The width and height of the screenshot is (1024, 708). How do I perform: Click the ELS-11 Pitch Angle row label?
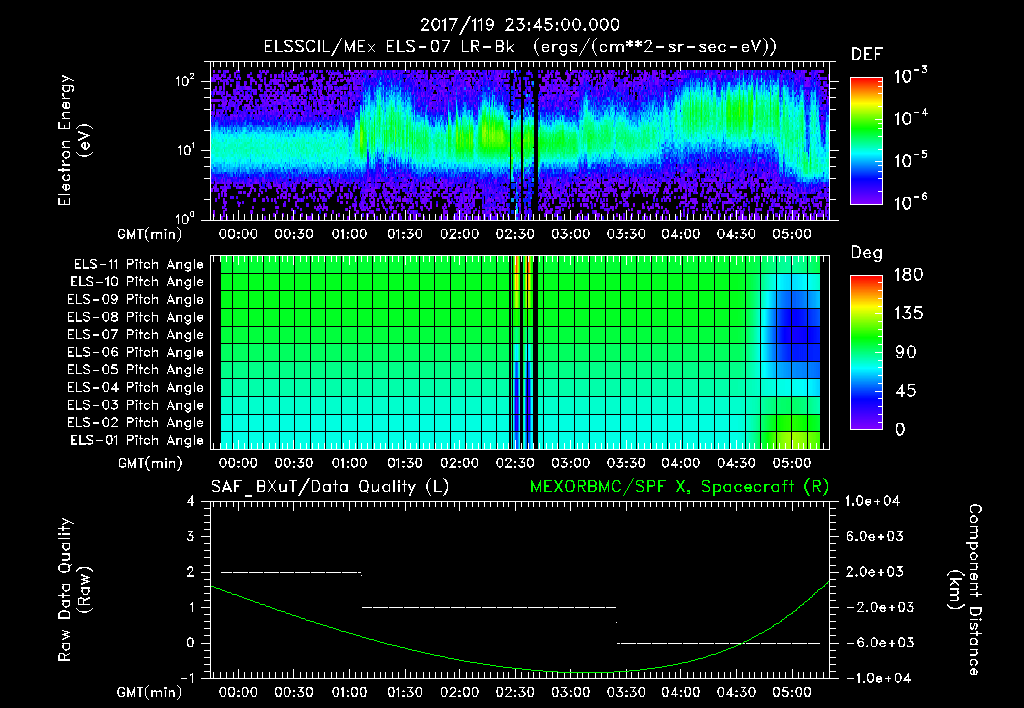click(x=137, y=265)
